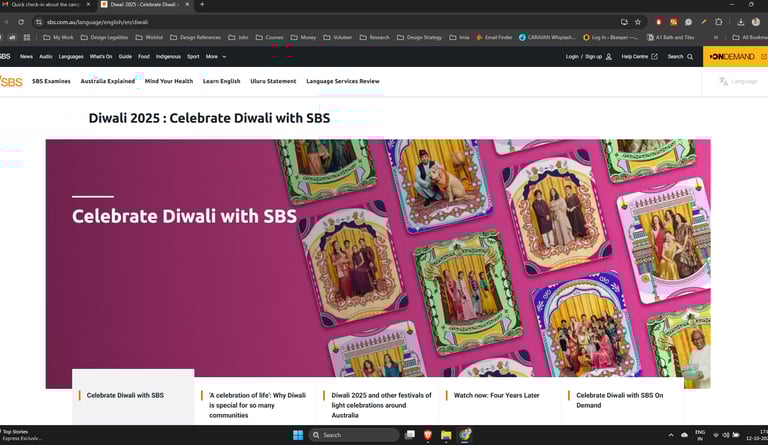The width and height of the screenshot is (768, 445).
Task: Select 'A celebration of life' carousel tab
Action: point(256,401)
